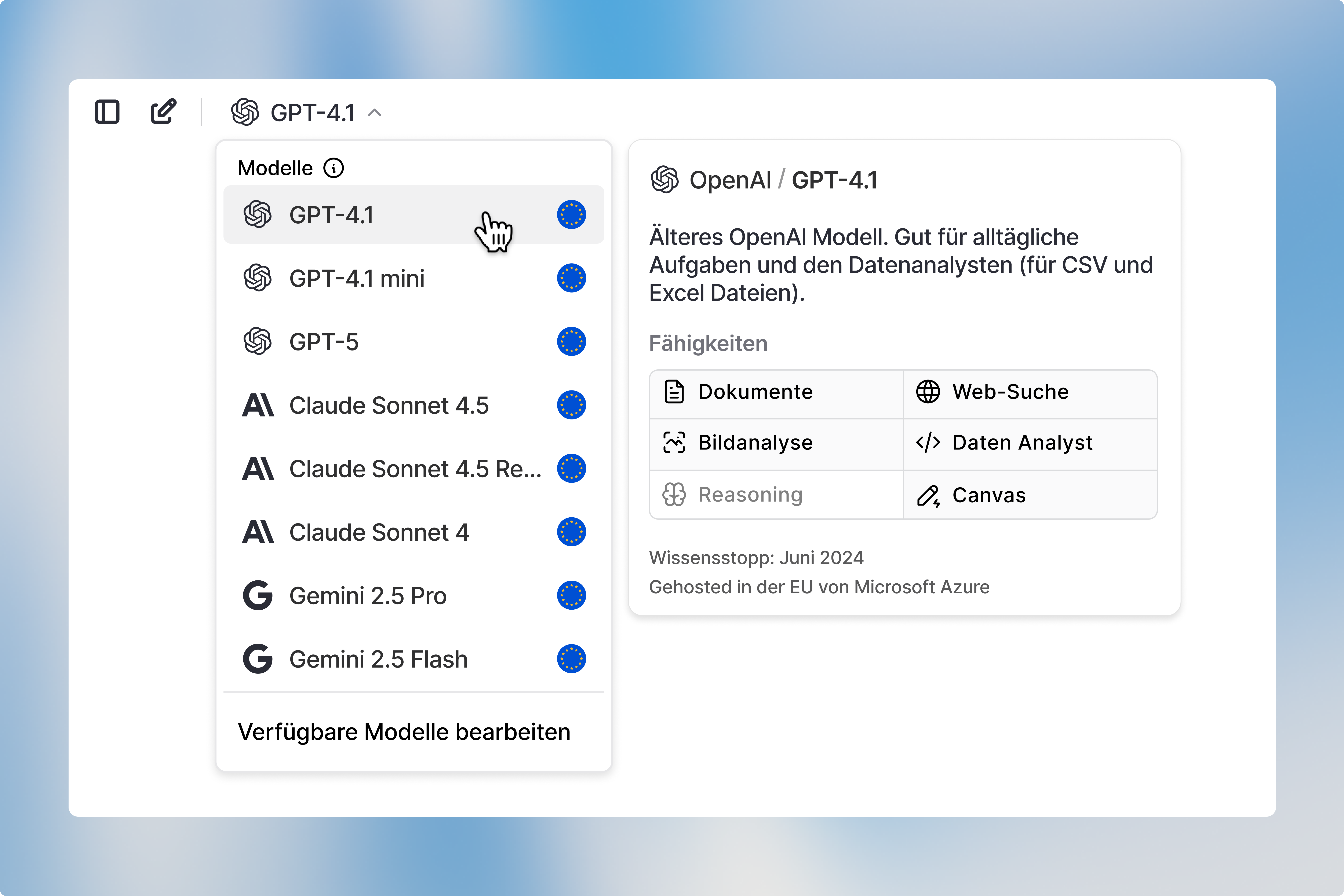Click the Dokumente file icon
This screenshot has height=896, width=1344.
674,392
